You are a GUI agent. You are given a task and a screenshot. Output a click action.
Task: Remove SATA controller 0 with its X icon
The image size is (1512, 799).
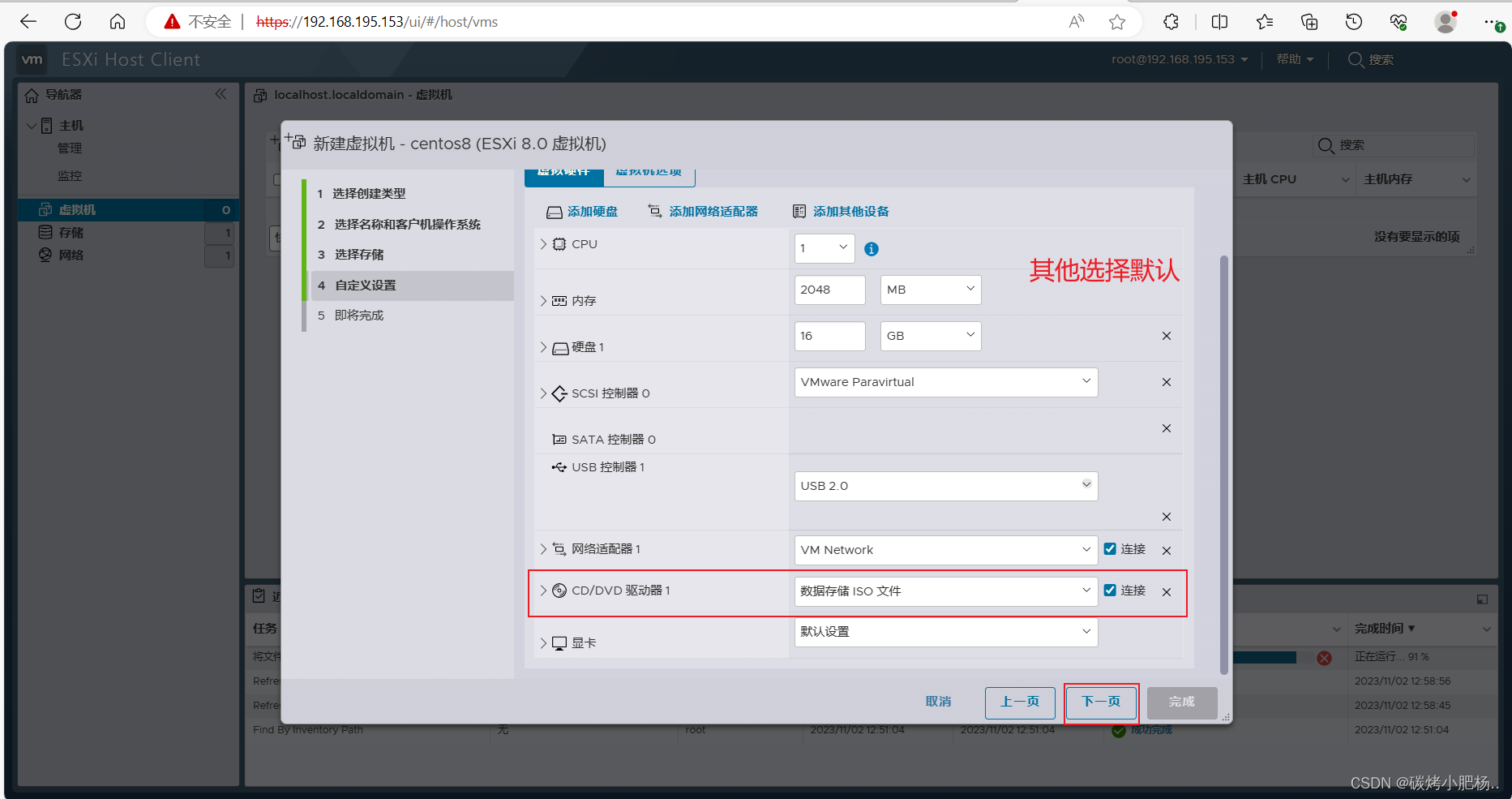1167,428
